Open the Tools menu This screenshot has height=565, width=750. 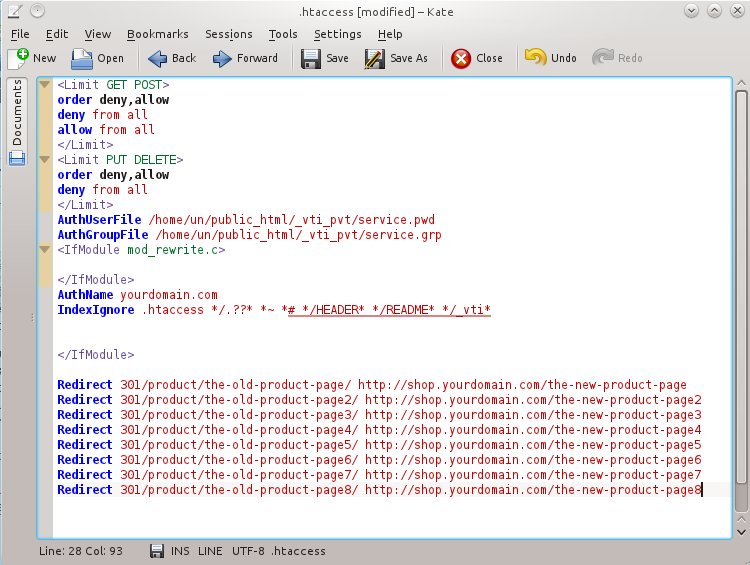[283, 34]
